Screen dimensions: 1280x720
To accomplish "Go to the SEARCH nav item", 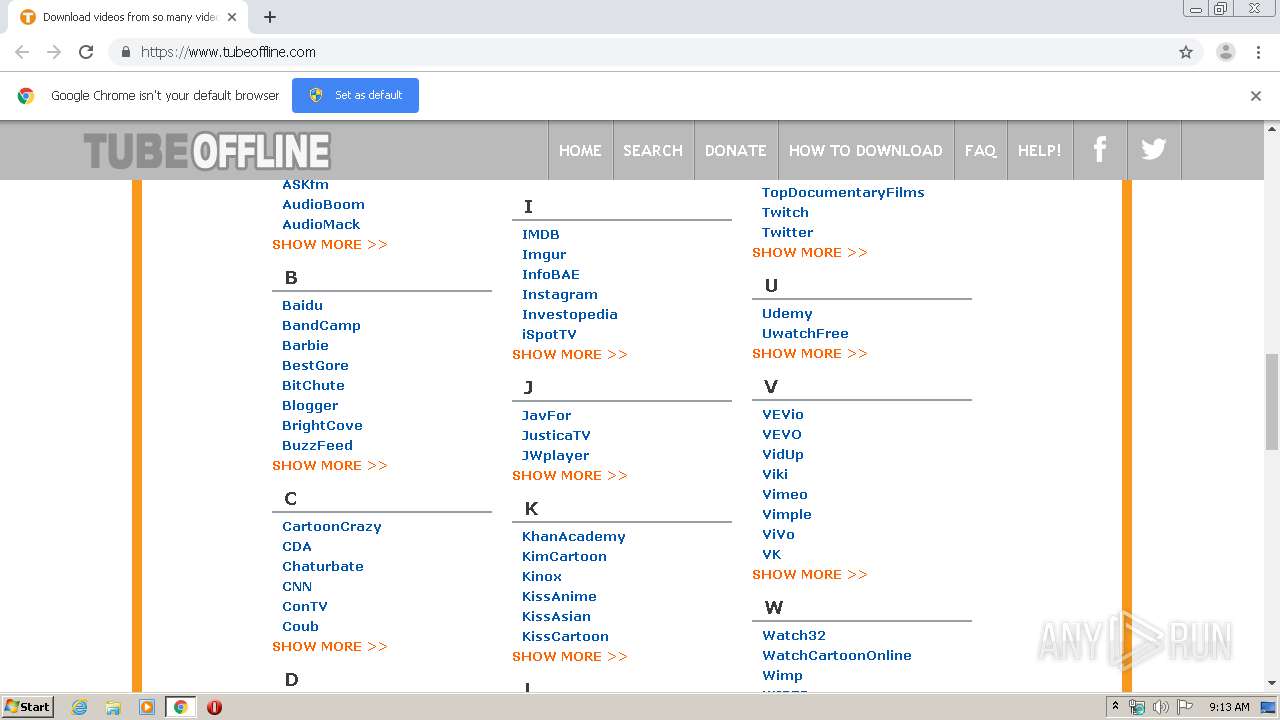I will point(652,150).
